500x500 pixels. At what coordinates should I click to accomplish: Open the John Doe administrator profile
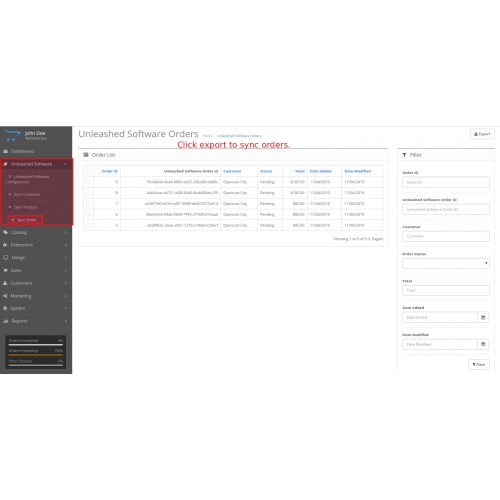click(35, 135)
